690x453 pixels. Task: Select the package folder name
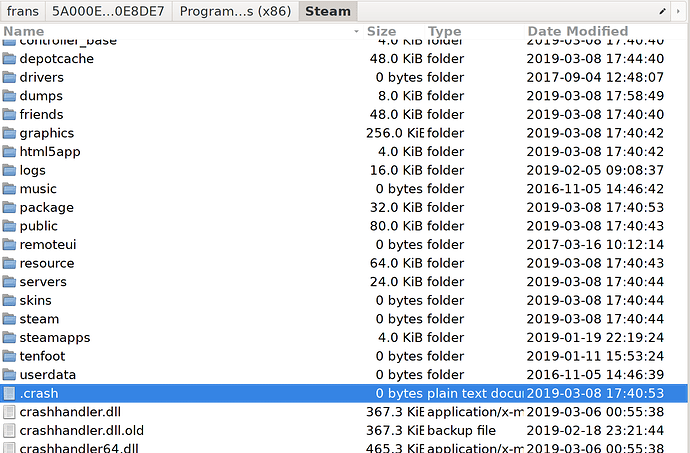tap(47, 207)
